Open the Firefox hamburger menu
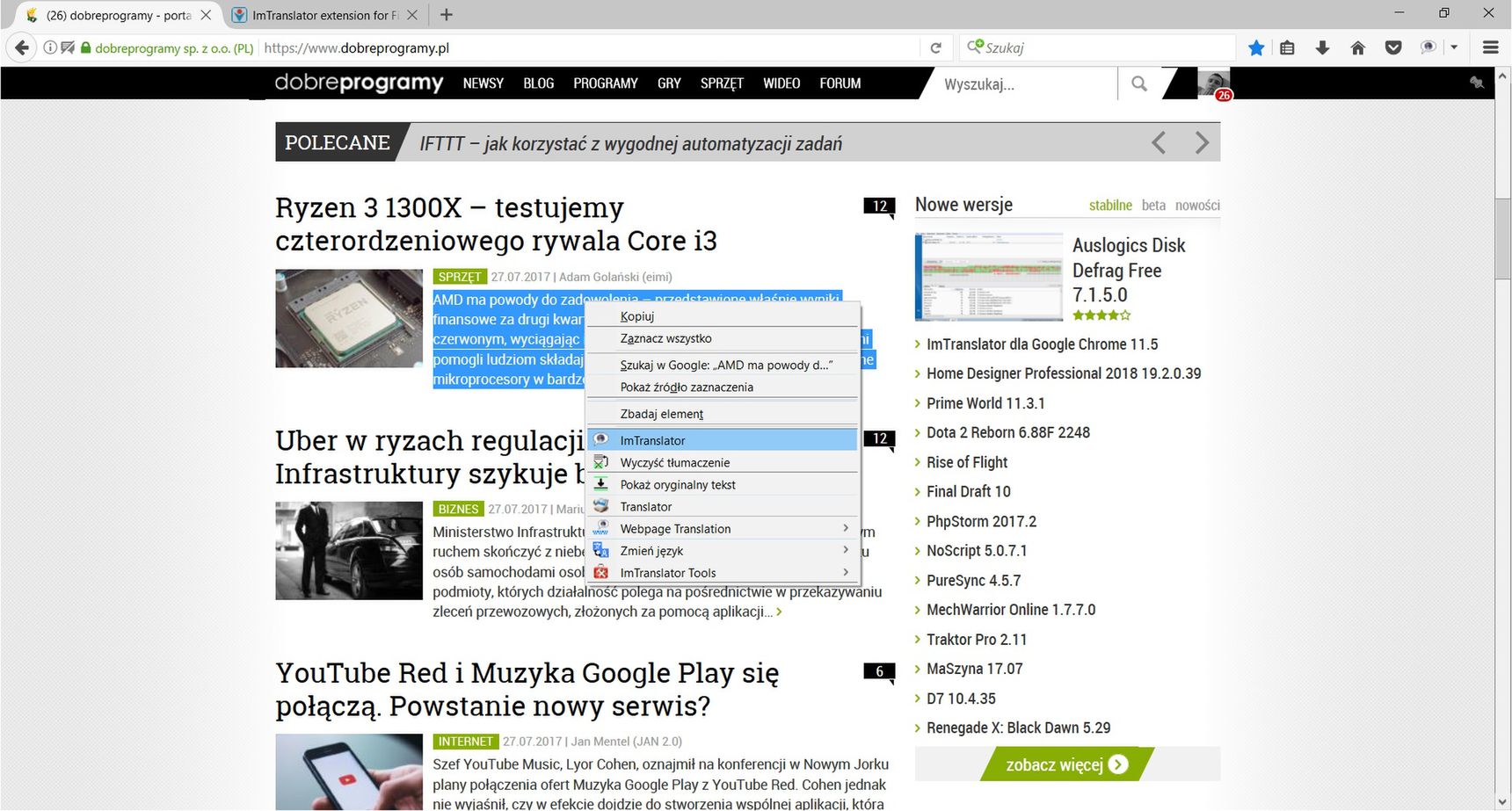Viewport: 1512px width, 811px height. [x=1490, y=47]
